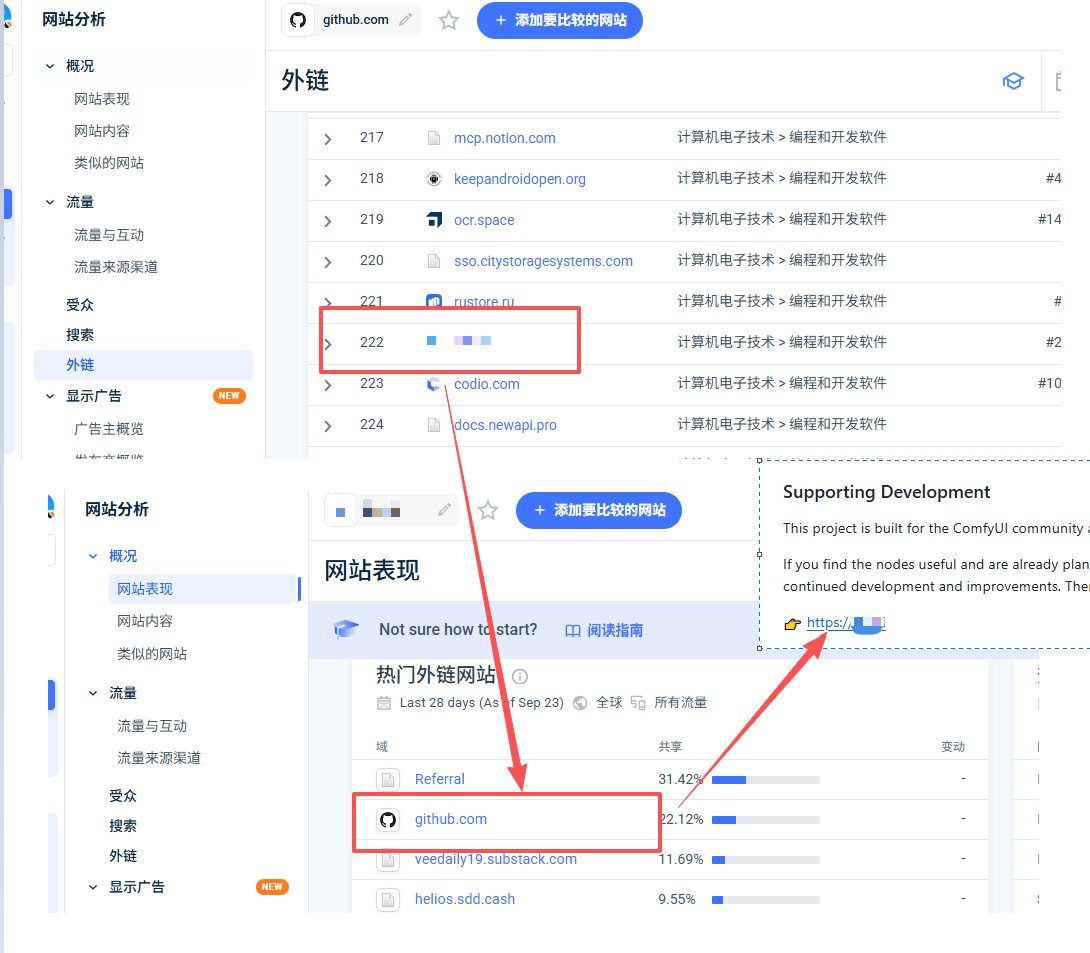Viewport: 1090px width, 953px height.
Task: Click the github.com share bar at 22.12%
Action: pos(765,820)
